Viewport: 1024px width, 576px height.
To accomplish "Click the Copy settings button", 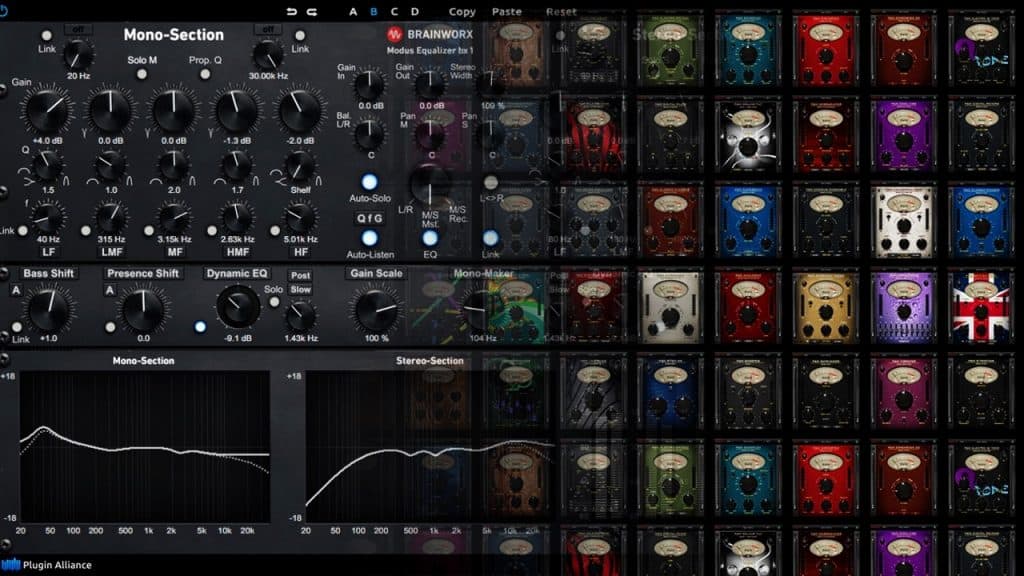I will coord(462,12).
